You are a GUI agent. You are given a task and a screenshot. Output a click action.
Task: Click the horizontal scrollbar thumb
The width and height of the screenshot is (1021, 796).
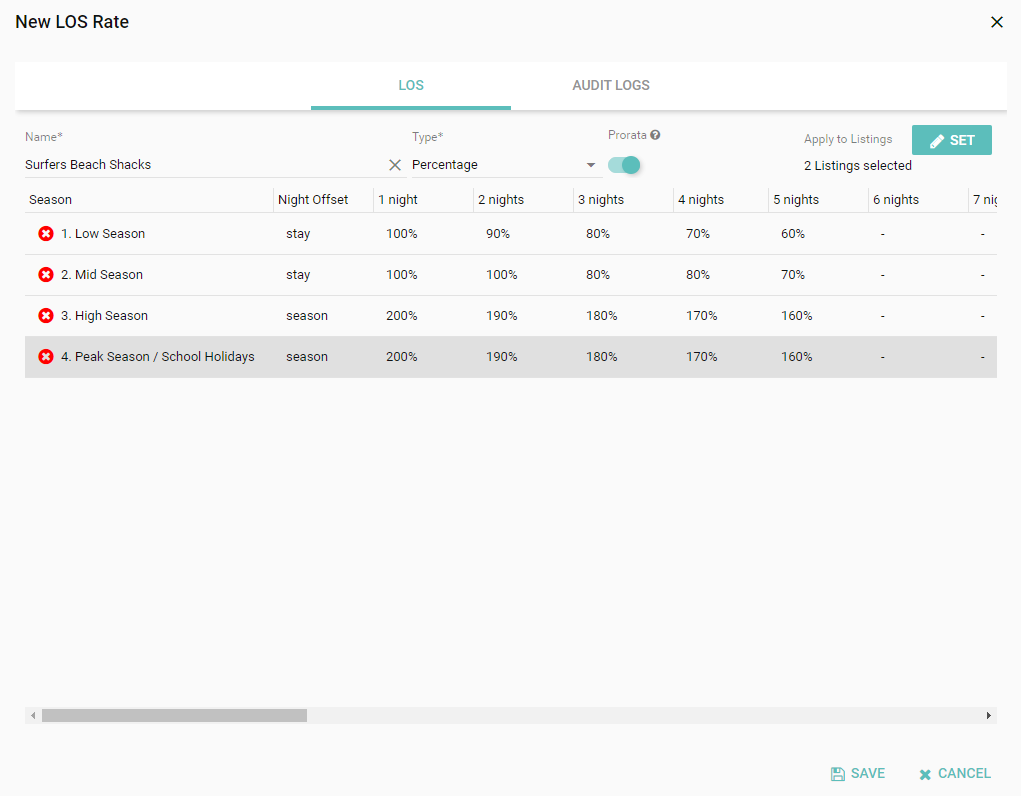174,715
